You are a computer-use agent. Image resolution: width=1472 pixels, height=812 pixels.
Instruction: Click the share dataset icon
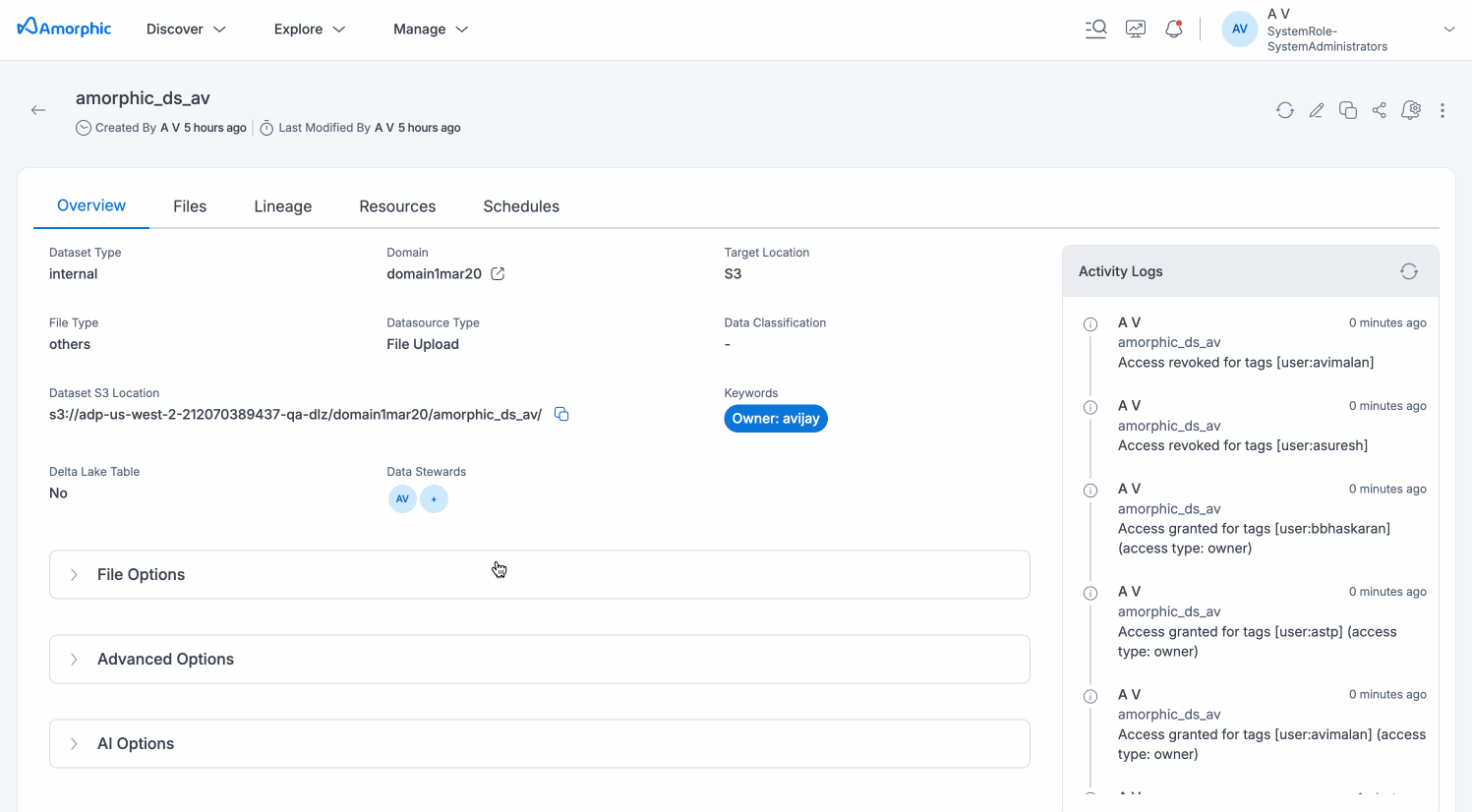[x=1379, y=110]
